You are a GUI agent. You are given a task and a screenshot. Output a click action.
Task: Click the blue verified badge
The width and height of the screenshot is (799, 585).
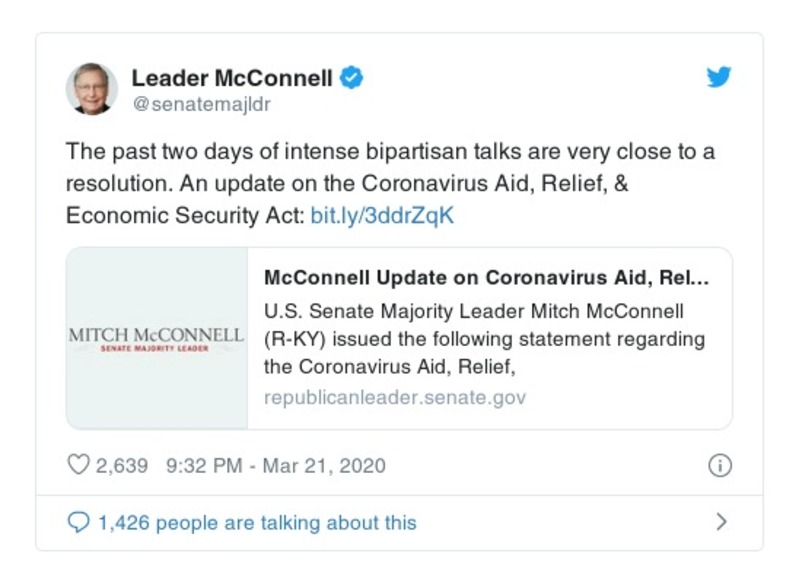[351, 78]
